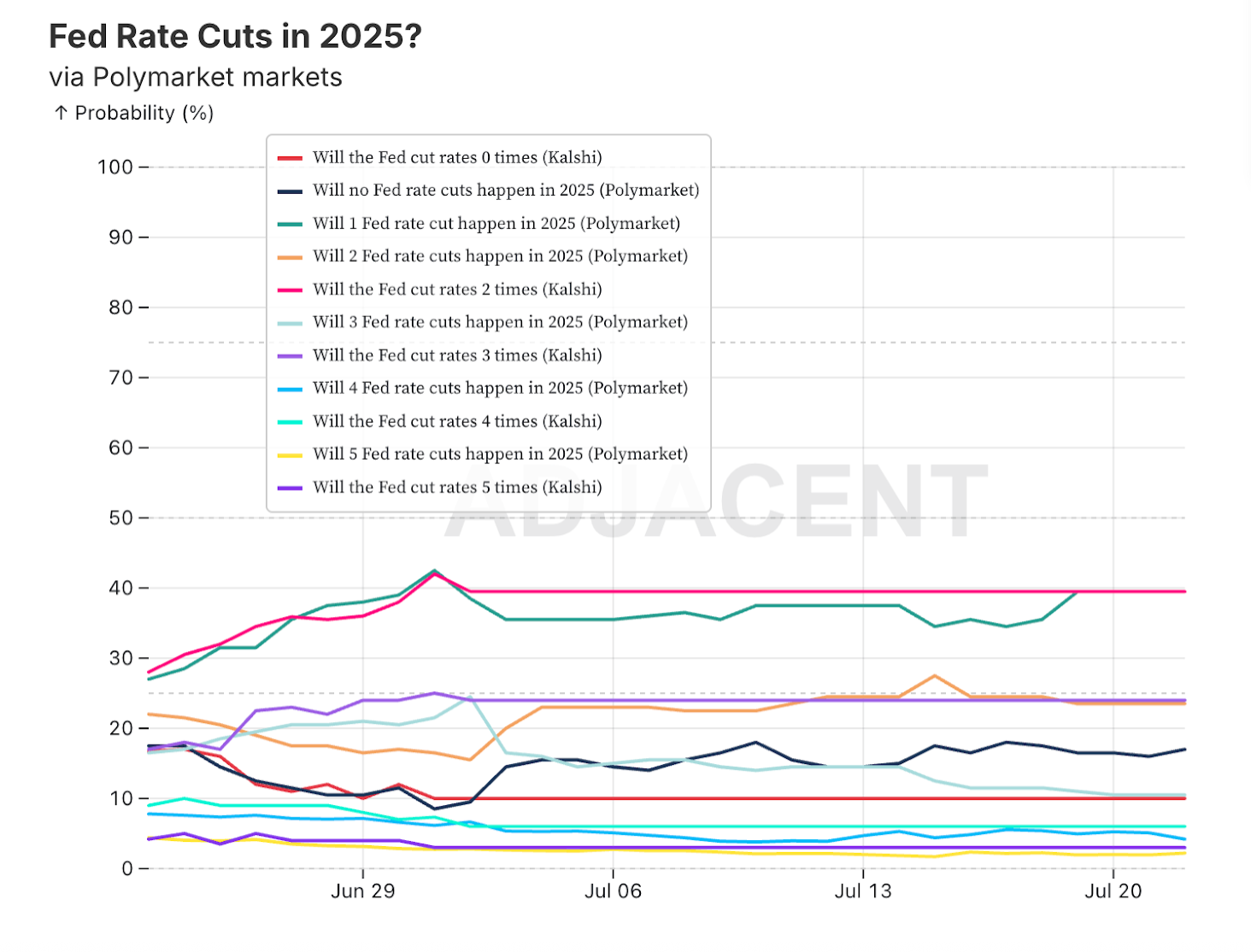The height and width of the screenshot is (952, 1251).
Task: Select 'Will the Fed cut rates 0 times (Kalshi)' label
Action: tap(457, 157)
